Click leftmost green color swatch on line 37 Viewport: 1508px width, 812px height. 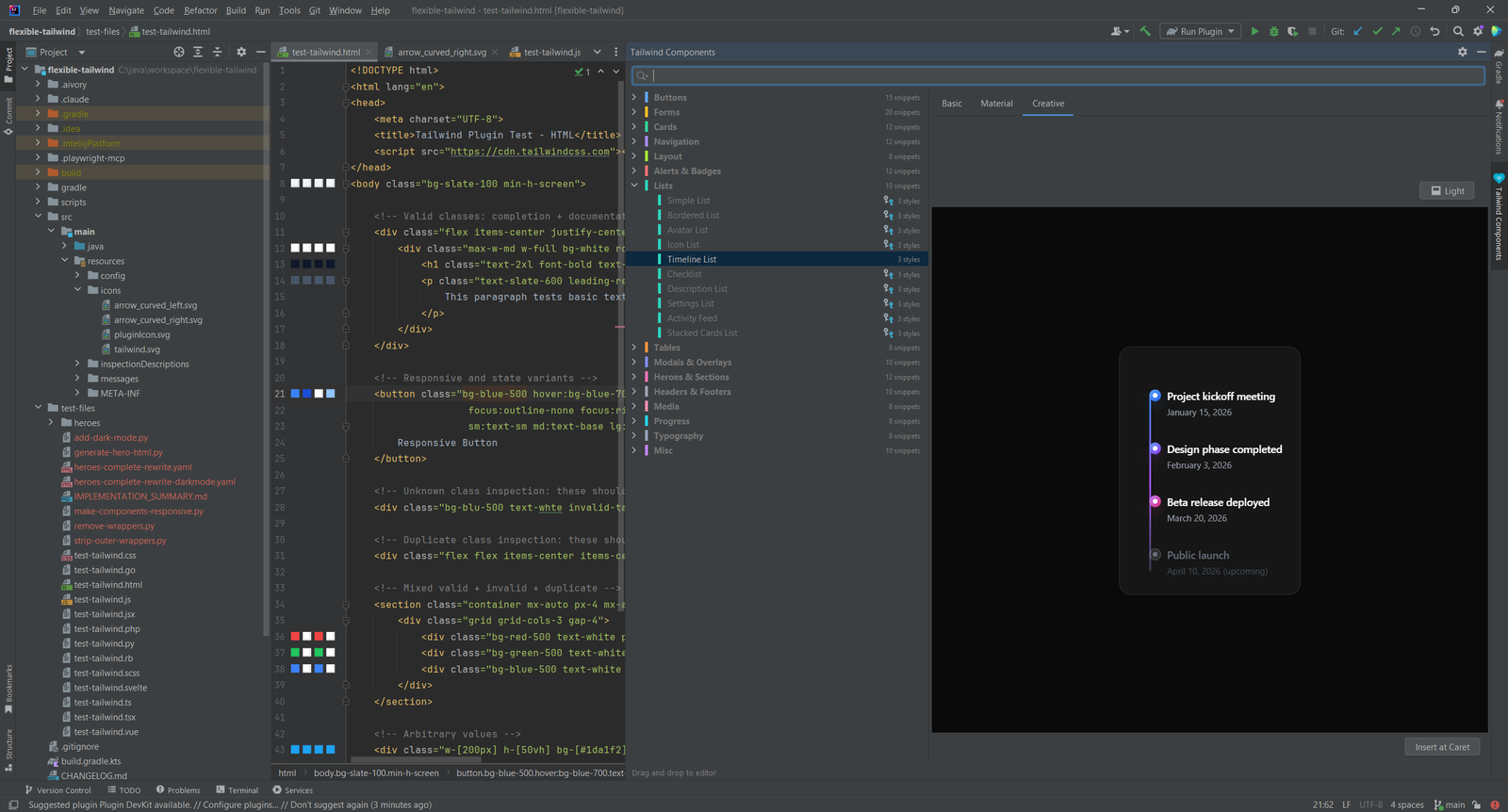pyautogui.click(x=295, y=652)
